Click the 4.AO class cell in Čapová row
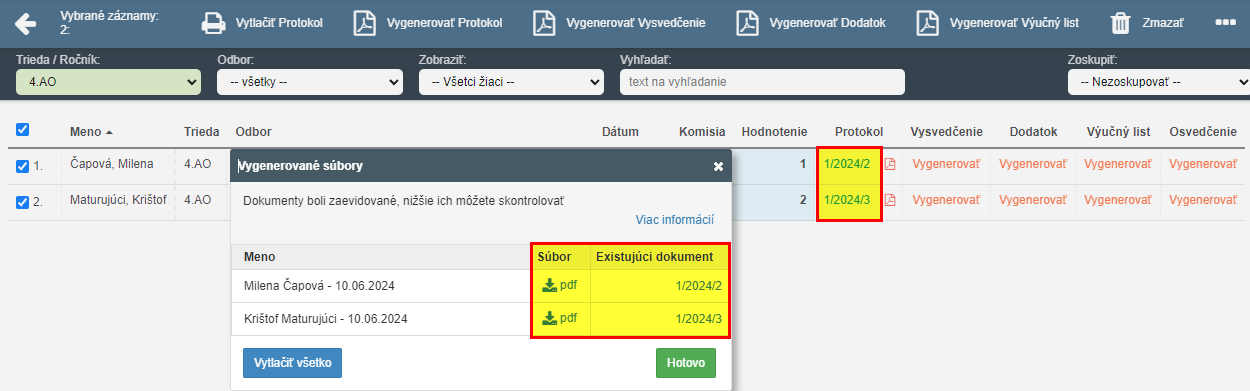The image size is (1250, 391). 198,163
